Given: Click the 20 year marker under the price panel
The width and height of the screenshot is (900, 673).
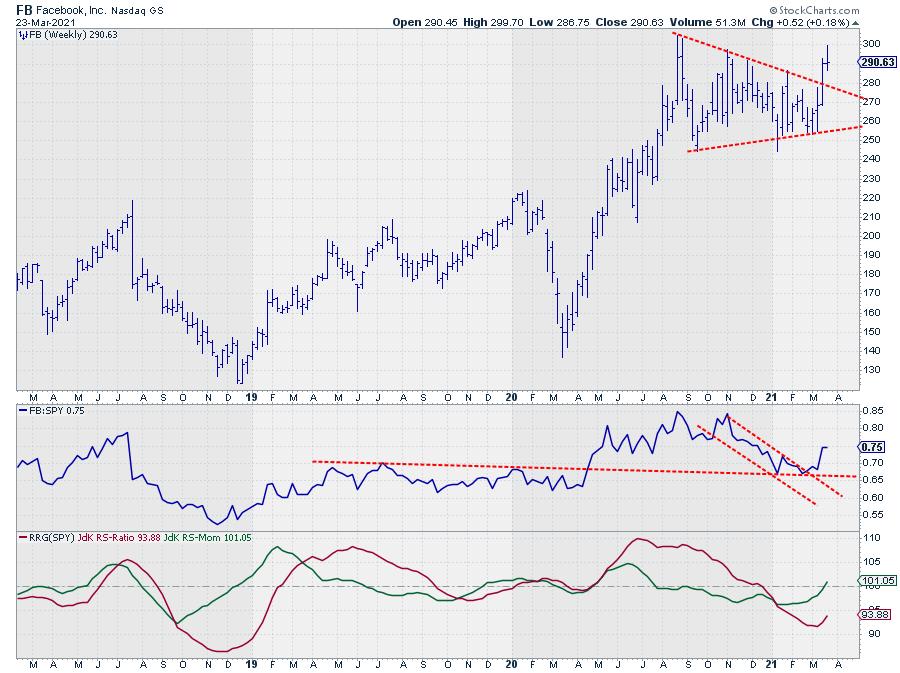Looking at the screenshot, I should pyautogui.click(x=511, y=398).
